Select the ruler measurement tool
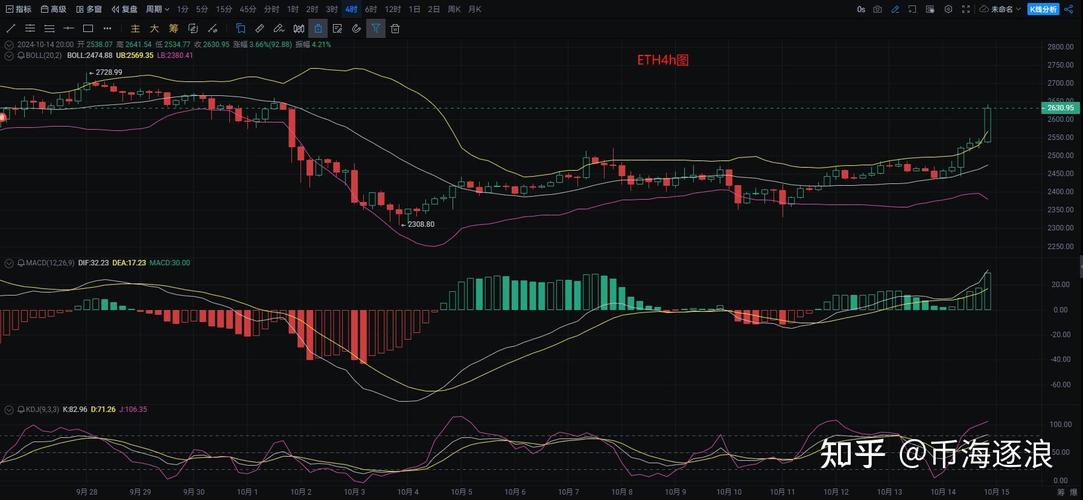Image resolution: width=1083 pixels, height=500 pixels. coord(260,29)
